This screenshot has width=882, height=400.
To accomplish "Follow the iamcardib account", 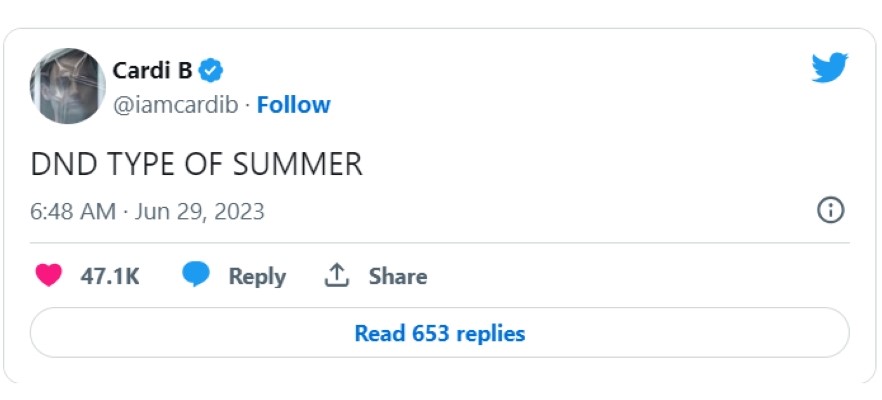I will pyautogui.click(x=293, y=105).
